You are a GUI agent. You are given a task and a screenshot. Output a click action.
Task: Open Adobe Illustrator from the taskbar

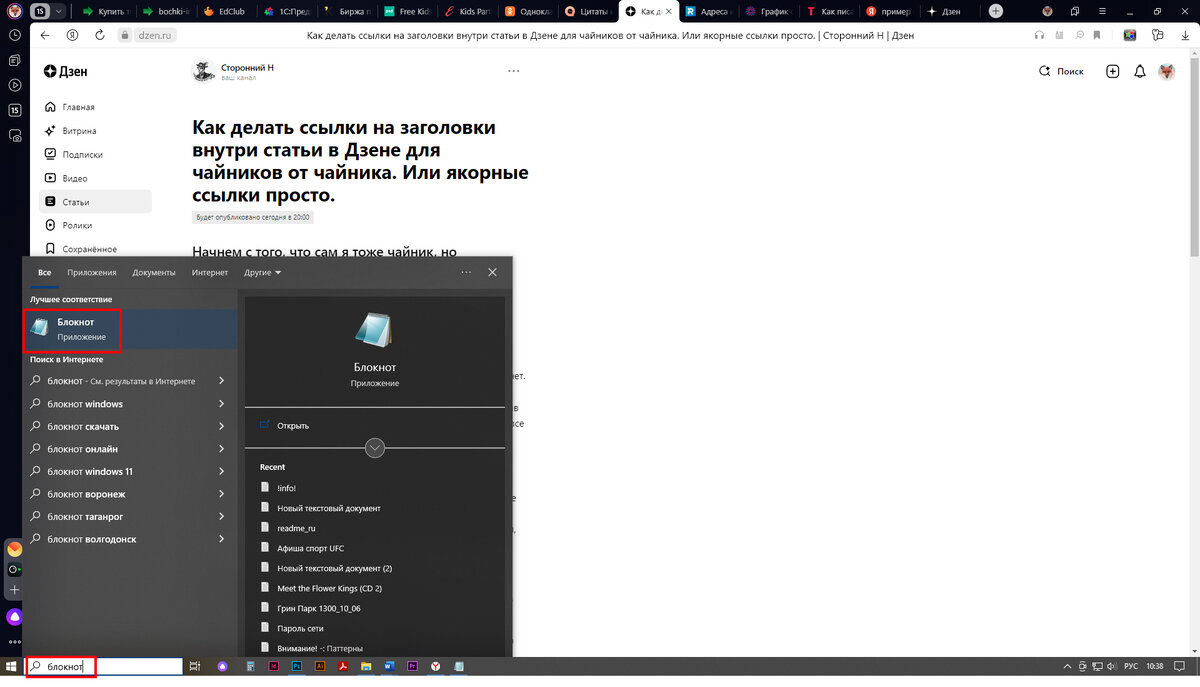point(320,666)
